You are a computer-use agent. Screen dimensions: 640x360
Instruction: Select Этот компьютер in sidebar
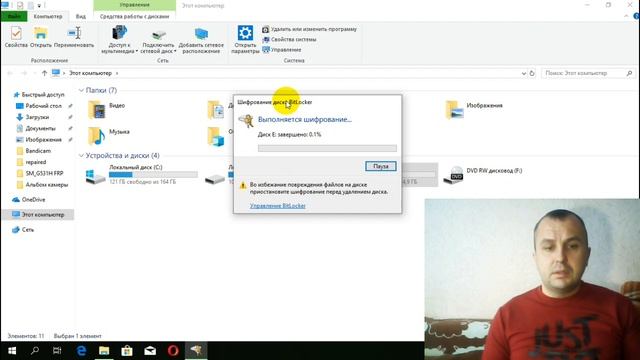pos(38,215)
